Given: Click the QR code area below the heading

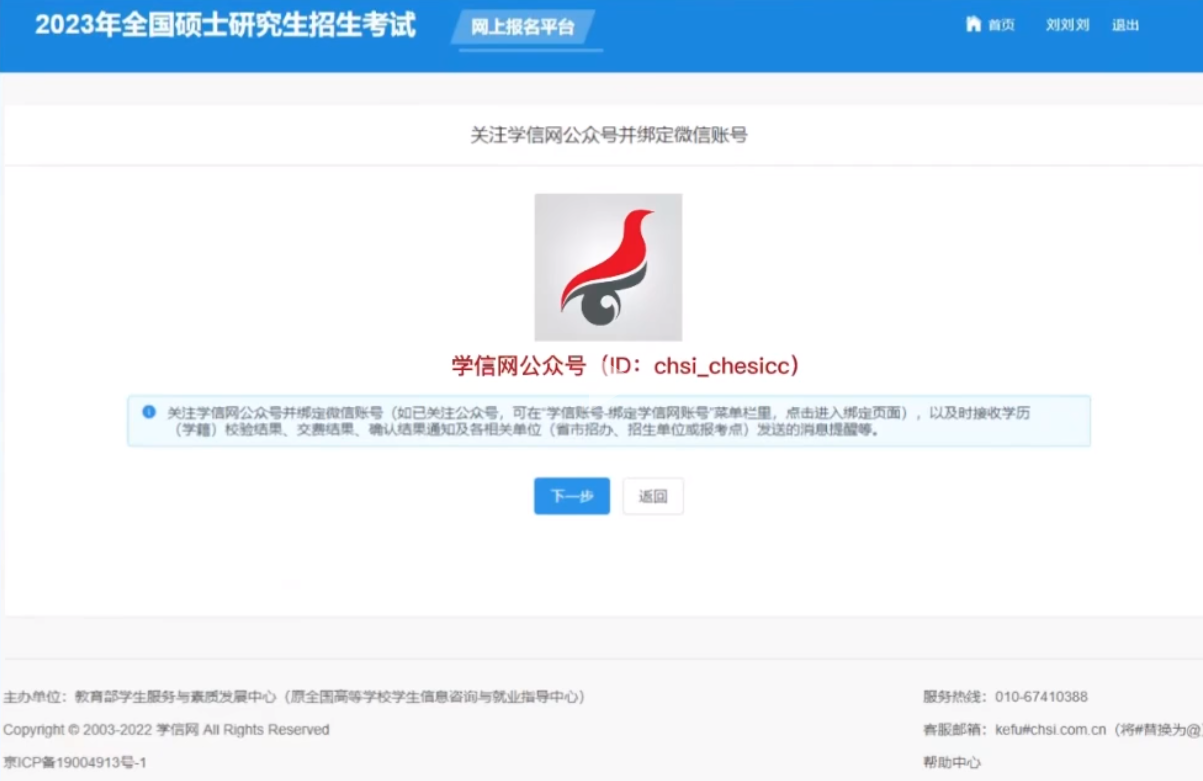Looking at the screenshot, I should [x=608, y=266].
